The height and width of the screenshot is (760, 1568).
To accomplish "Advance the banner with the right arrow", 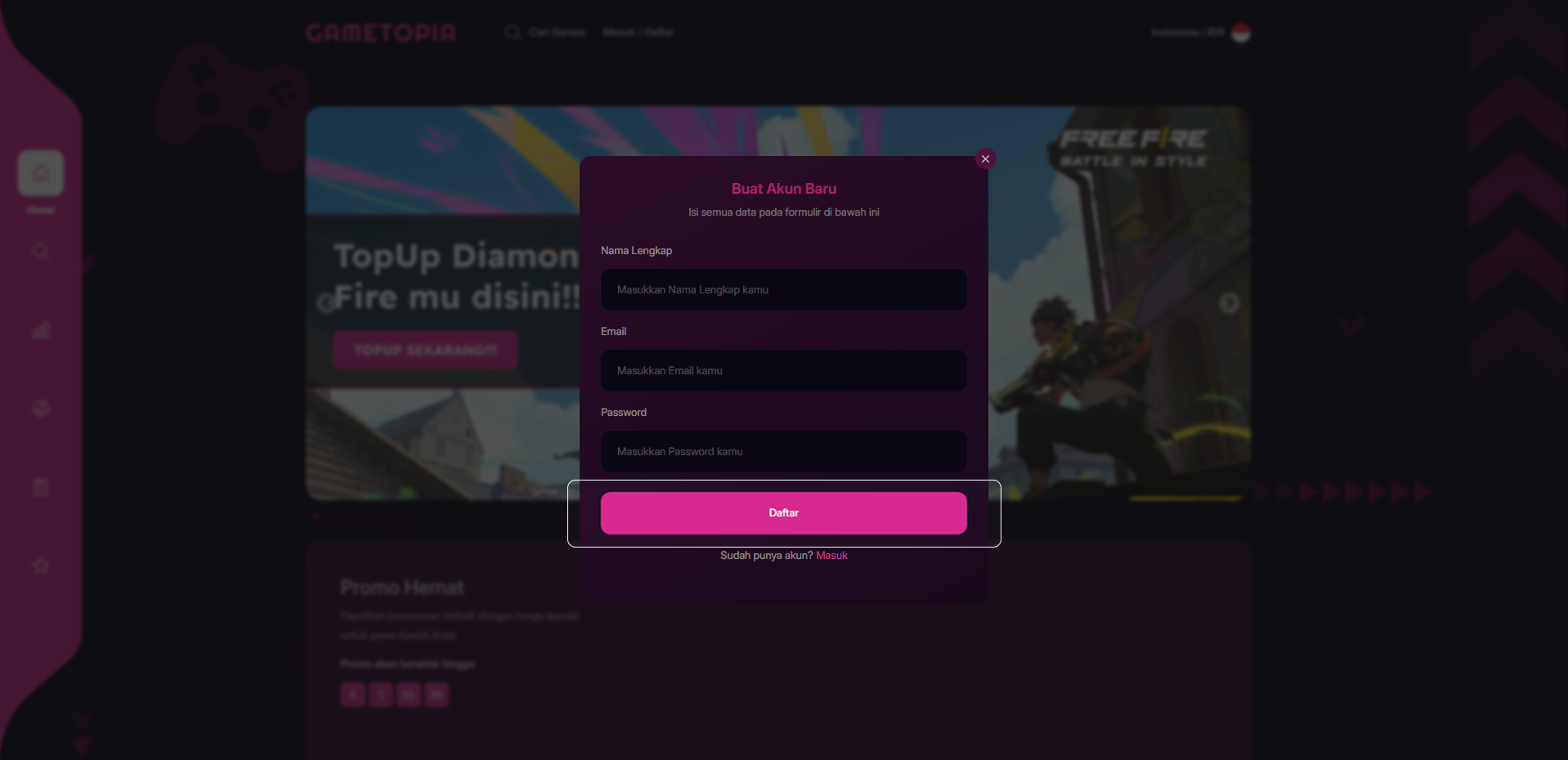I will pos(1229,303).
